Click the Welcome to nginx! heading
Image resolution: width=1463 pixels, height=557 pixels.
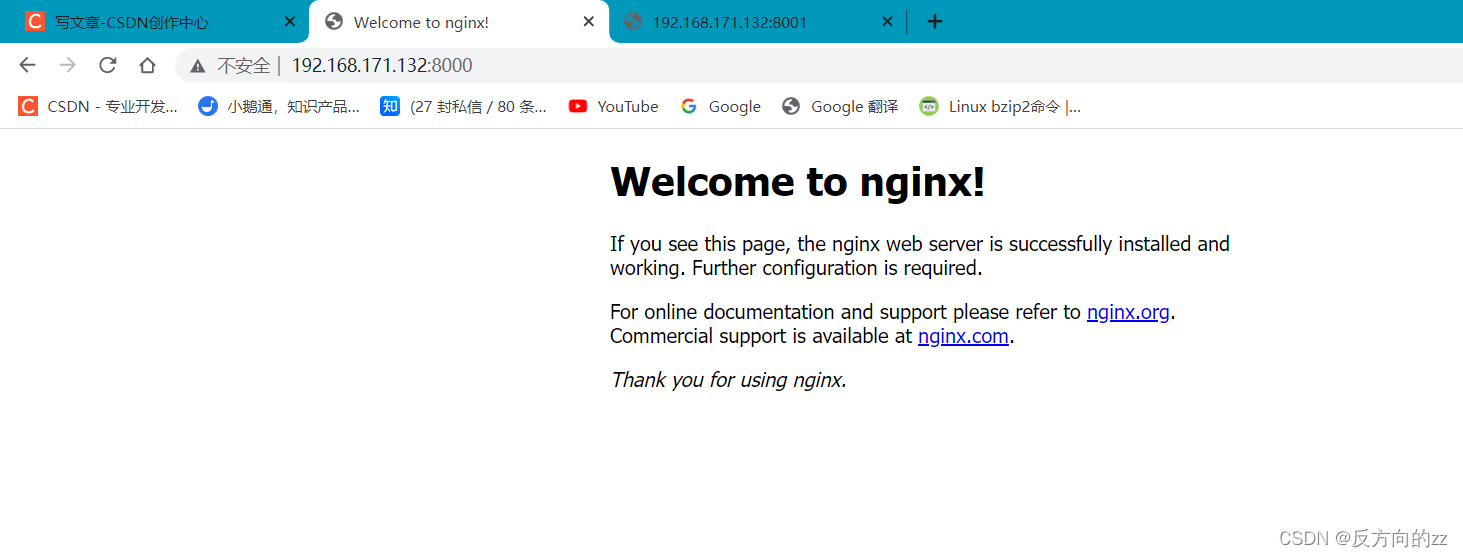point(798,182)
